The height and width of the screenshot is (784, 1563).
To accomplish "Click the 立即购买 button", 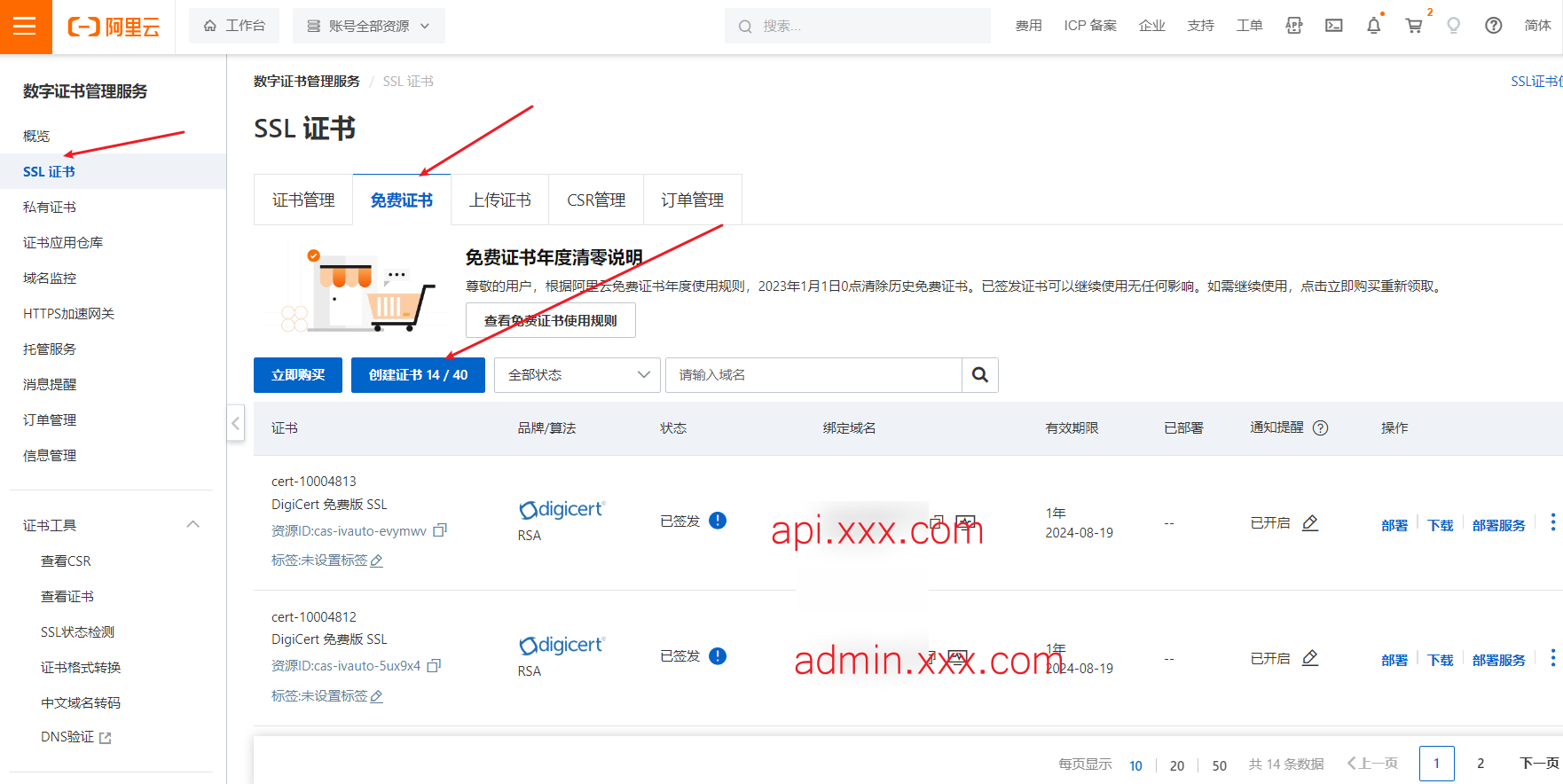I will tap(298, 375).
